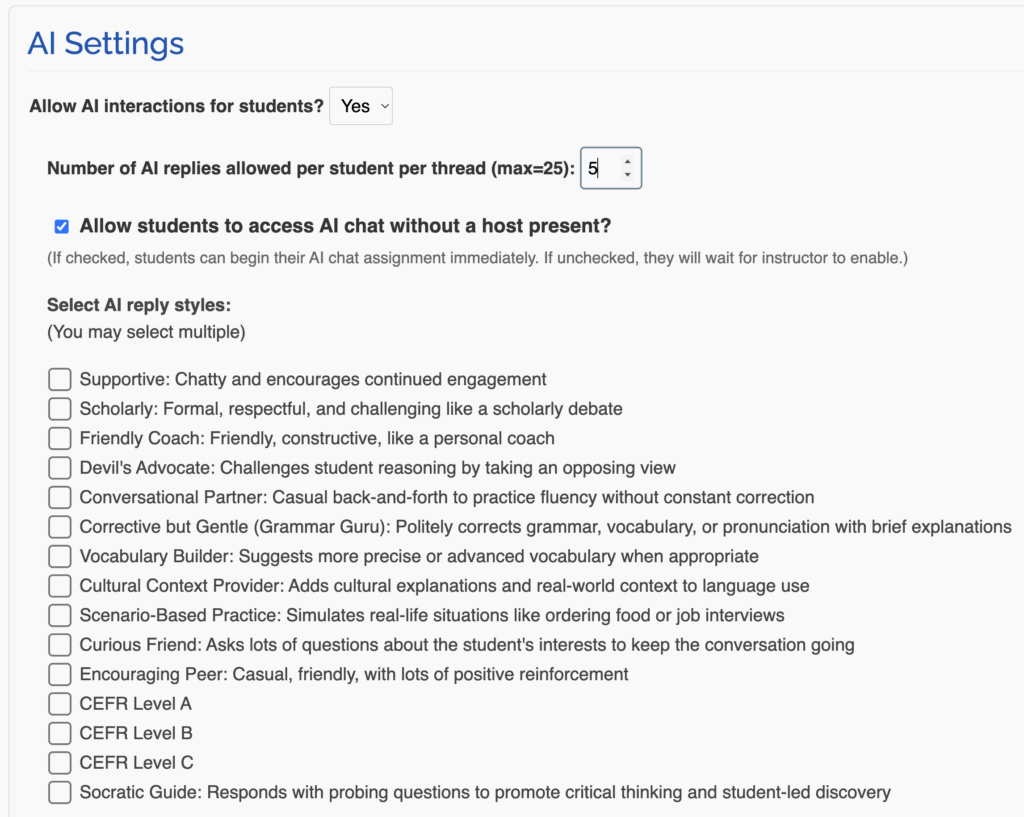Screen dimensions: 1024x817
Task: Enable the Curious Friend reply style
Action: 60,645
